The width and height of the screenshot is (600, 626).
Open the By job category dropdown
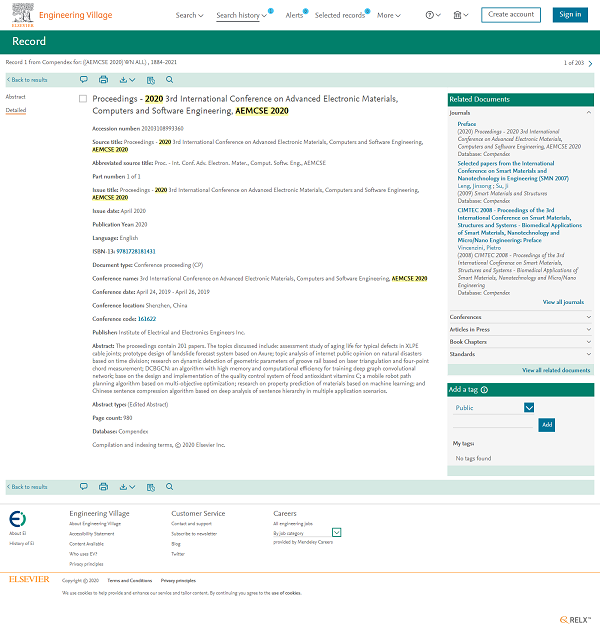click(x=337, y=532)
